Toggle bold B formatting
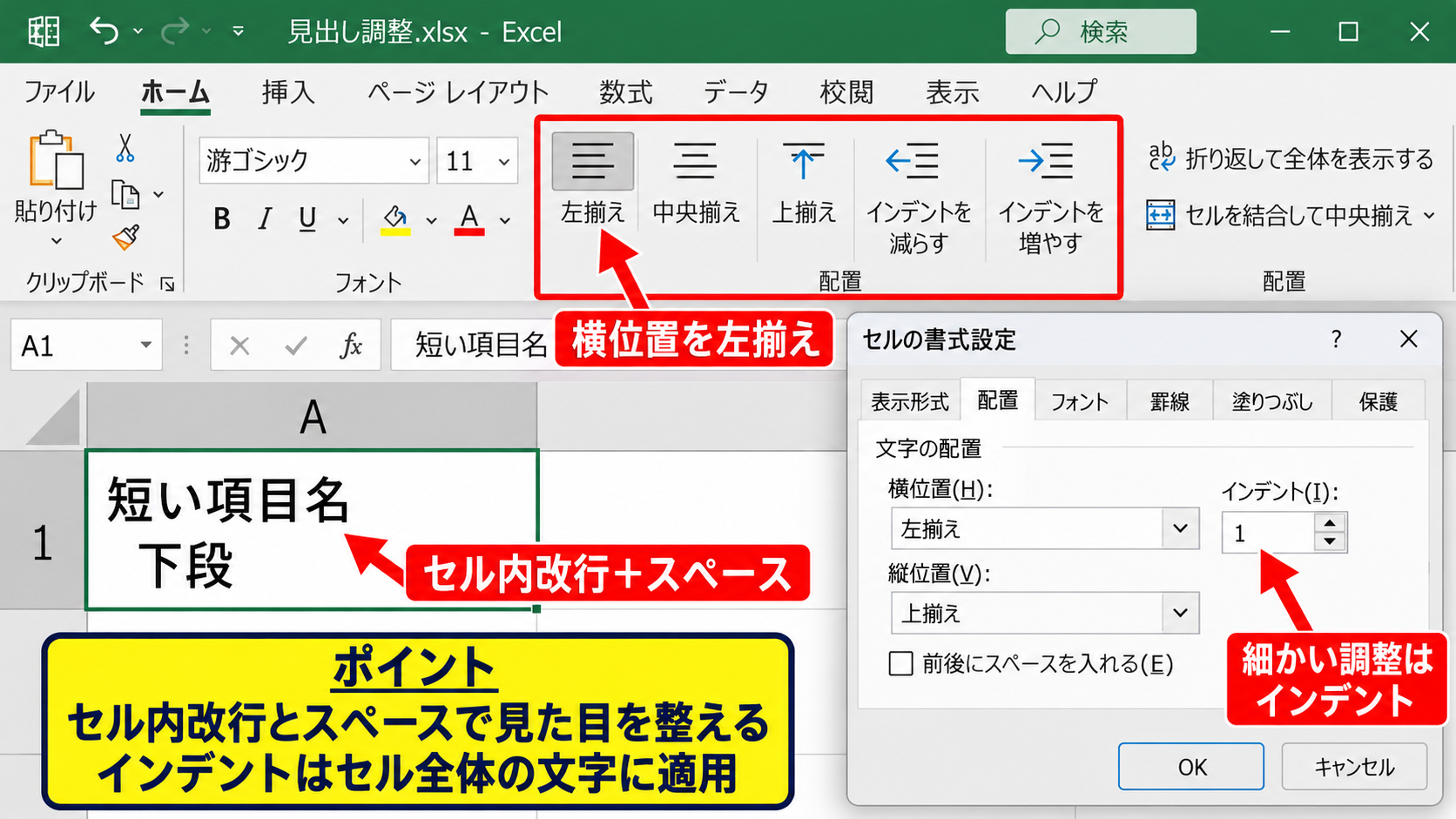This screenshot has height=819, width=1456. pyautogui.click(x=222, y=219)
